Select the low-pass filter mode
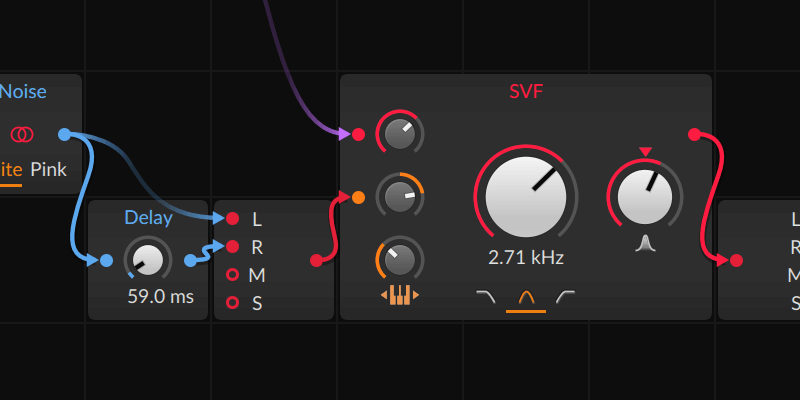 [486, 297]
